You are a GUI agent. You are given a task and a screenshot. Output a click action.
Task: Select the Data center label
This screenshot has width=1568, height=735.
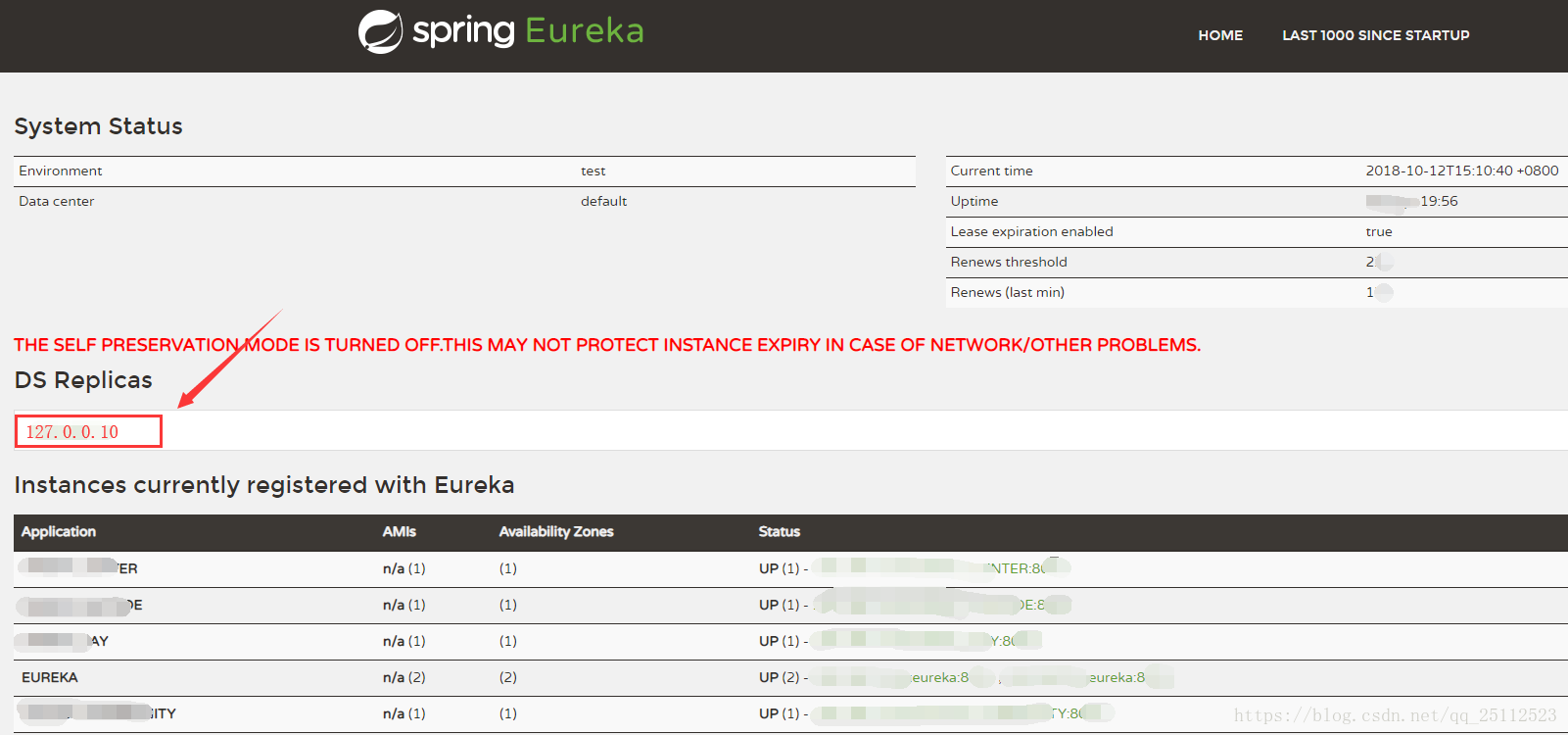click(x=57, y=201)
